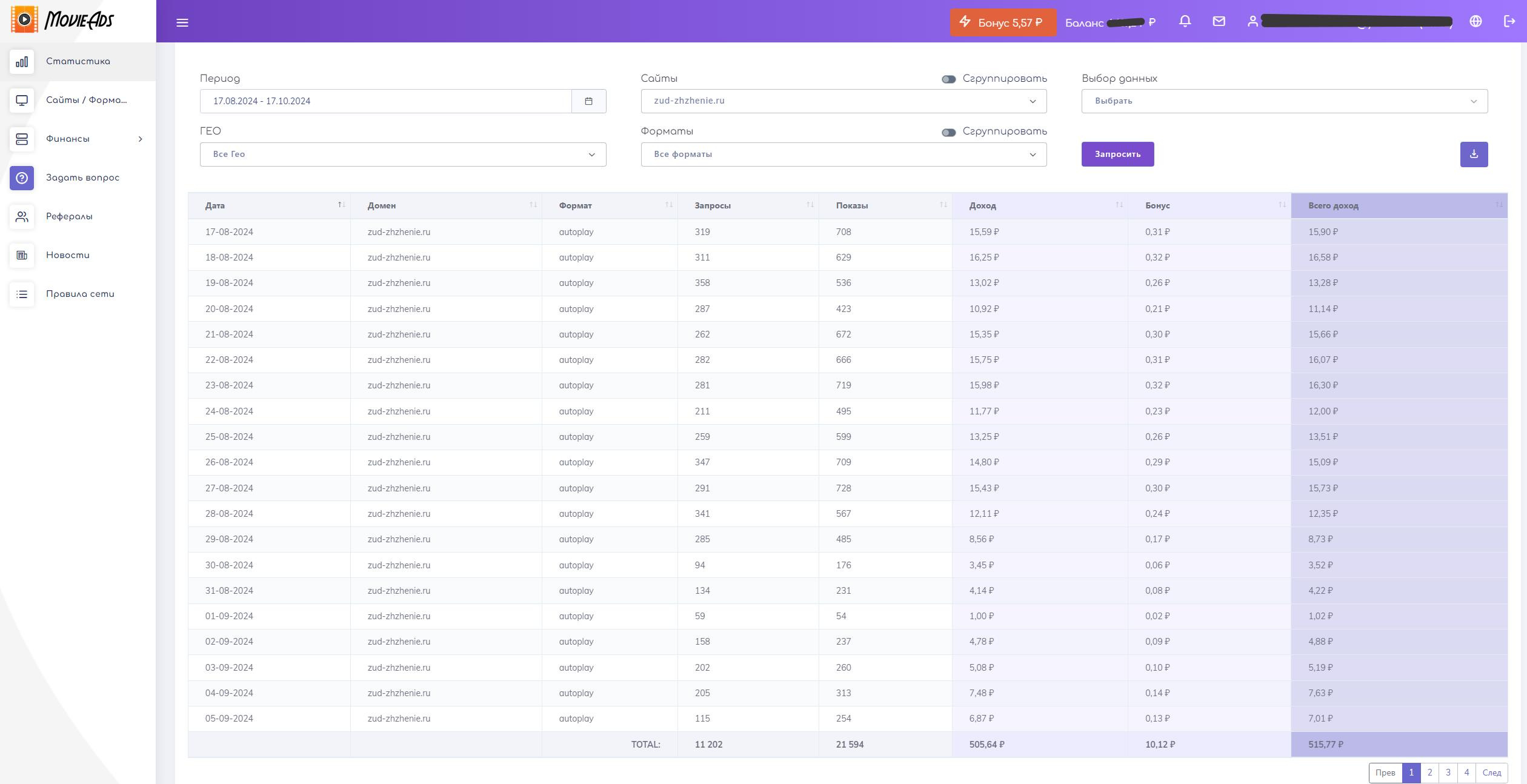
Task: Click the Задать вопрос question icon
Action: click(x=22, y=178)
